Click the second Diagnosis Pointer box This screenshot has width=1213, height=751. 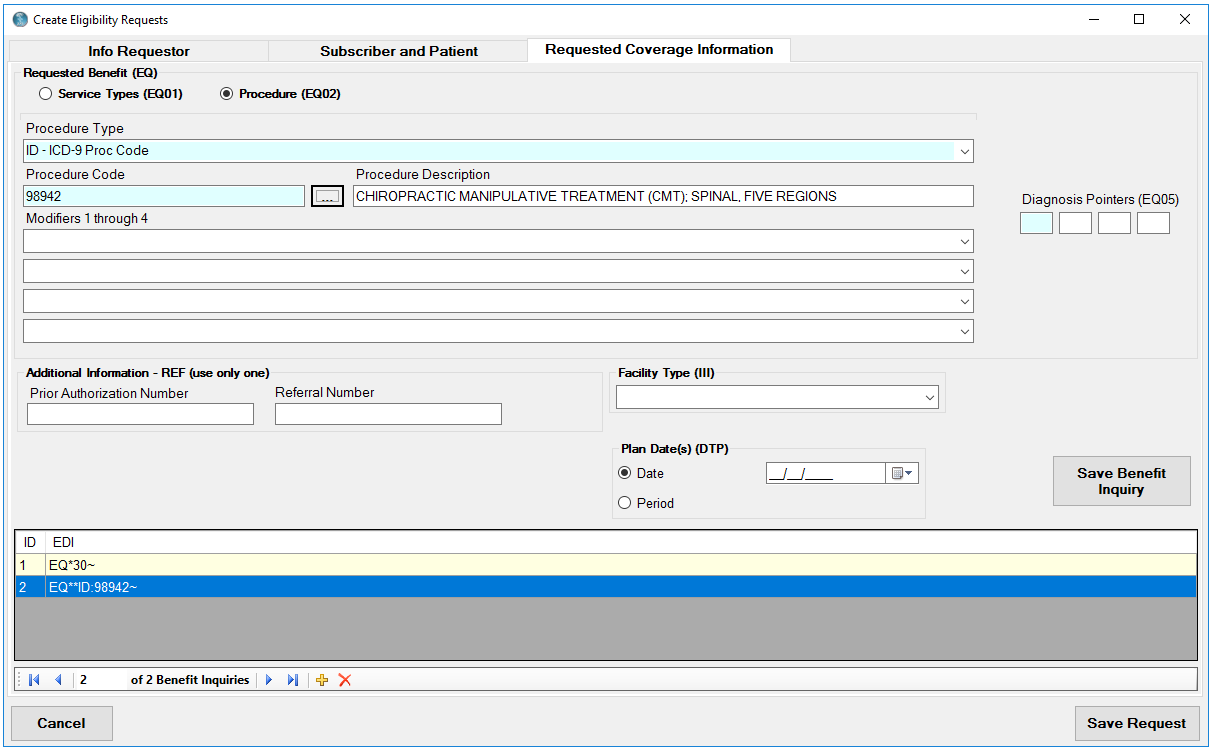tap(1075, 223)
